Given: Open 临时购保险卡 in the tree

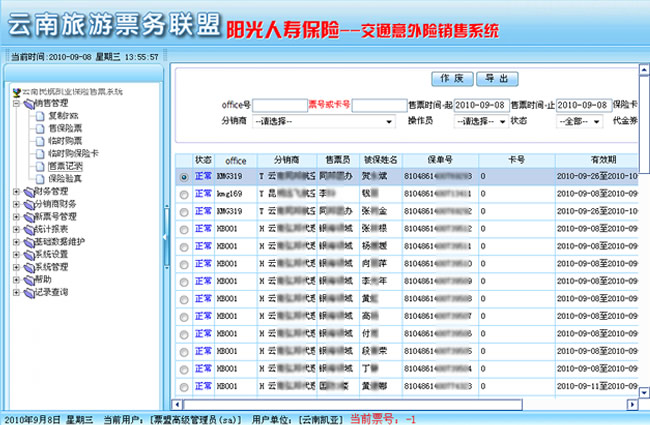Looking at the screenshot, I should [x=73, y=154].
